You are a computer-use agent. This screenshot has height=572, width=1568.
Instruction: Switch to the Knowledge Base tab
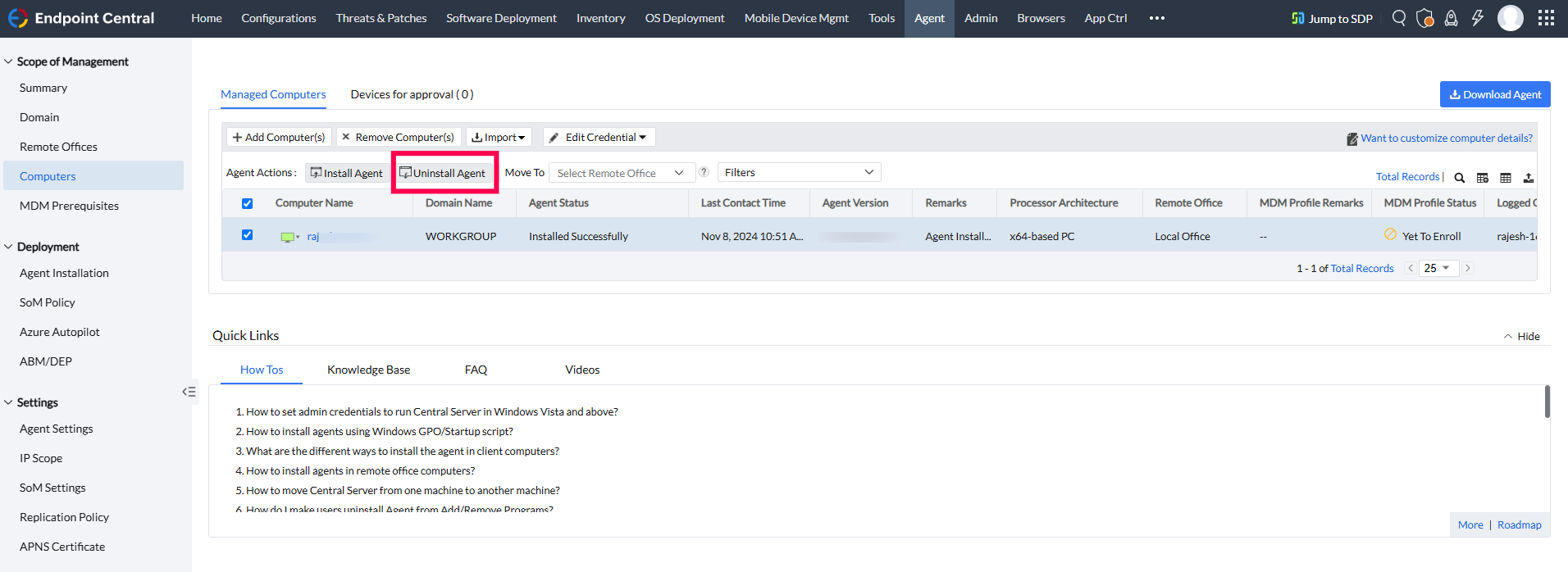(369, 370)
